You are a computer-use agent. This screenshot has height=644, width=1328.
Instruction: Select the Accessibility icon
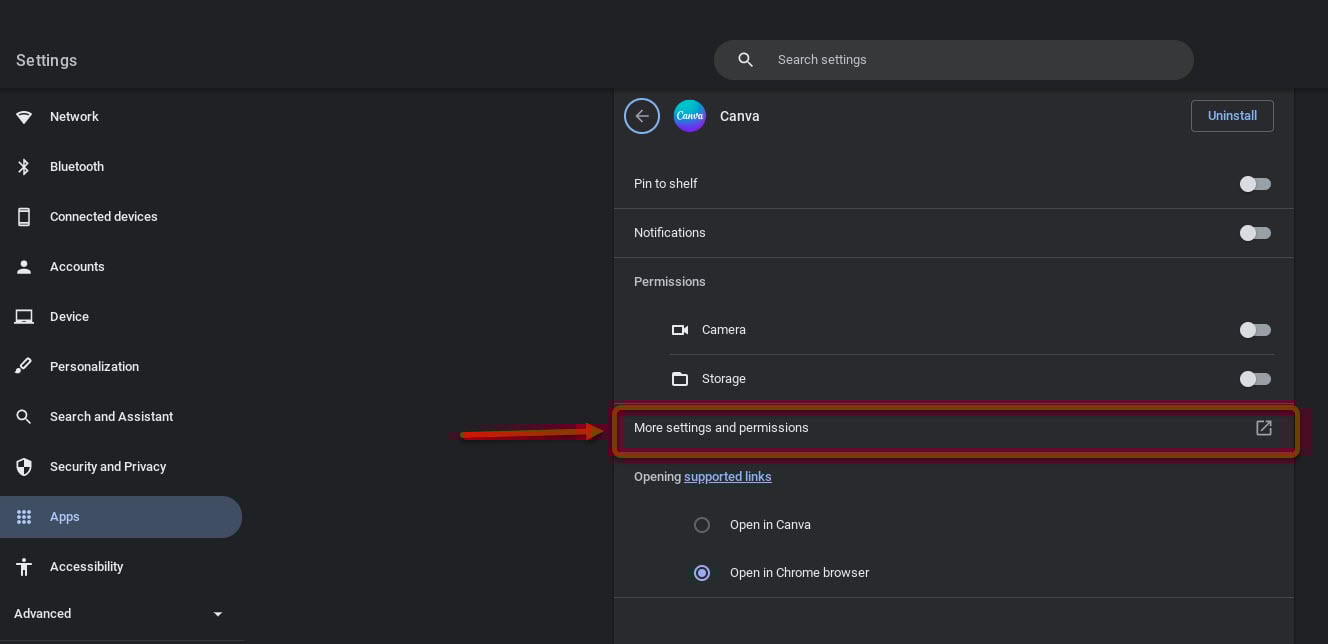[24, 566]
